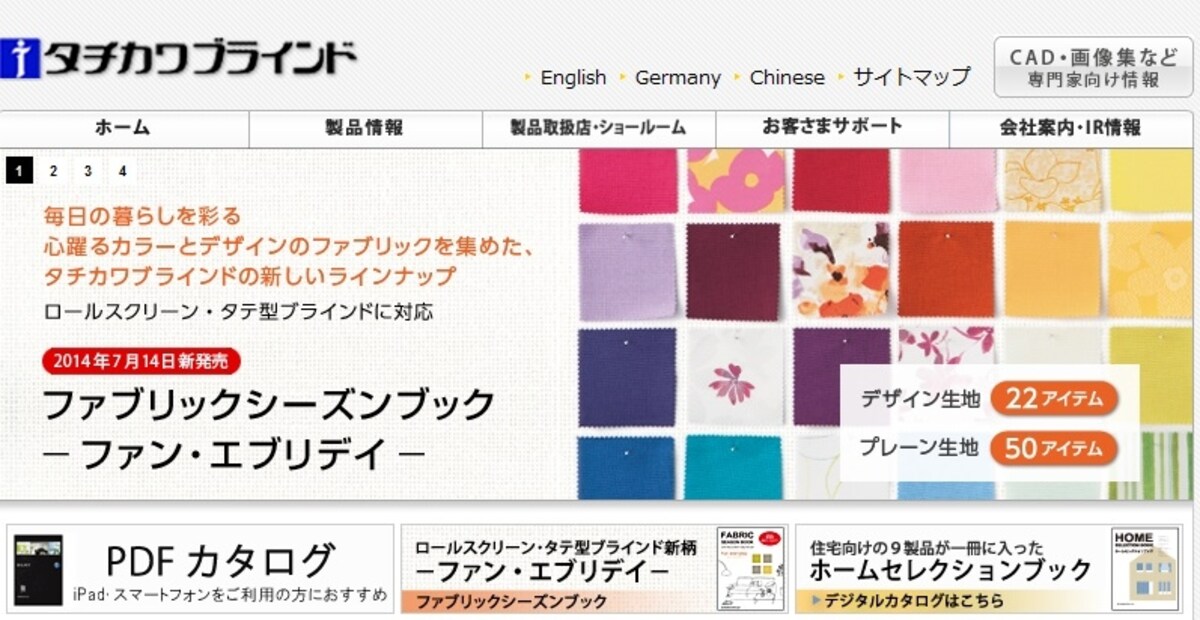Click the 2014年7月14日新発売 red badge
The height and width of the screenshot is (620, 1200).
(x=141, y=362)
